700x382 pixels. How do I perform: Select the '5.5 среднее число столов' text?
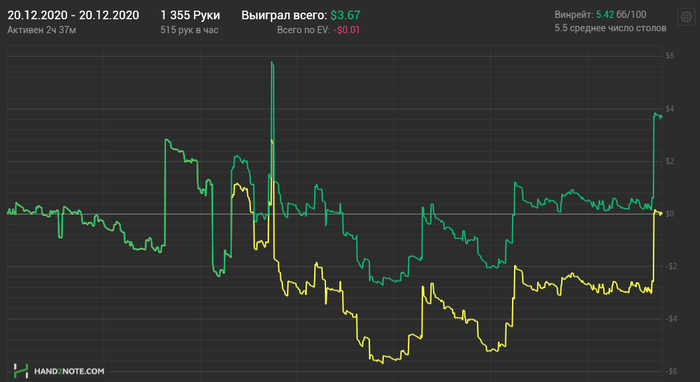(610, 28)
